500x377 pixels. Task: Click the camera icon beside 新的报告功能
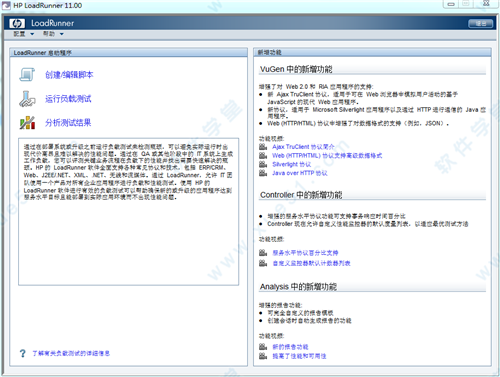[x=263, y=347]
